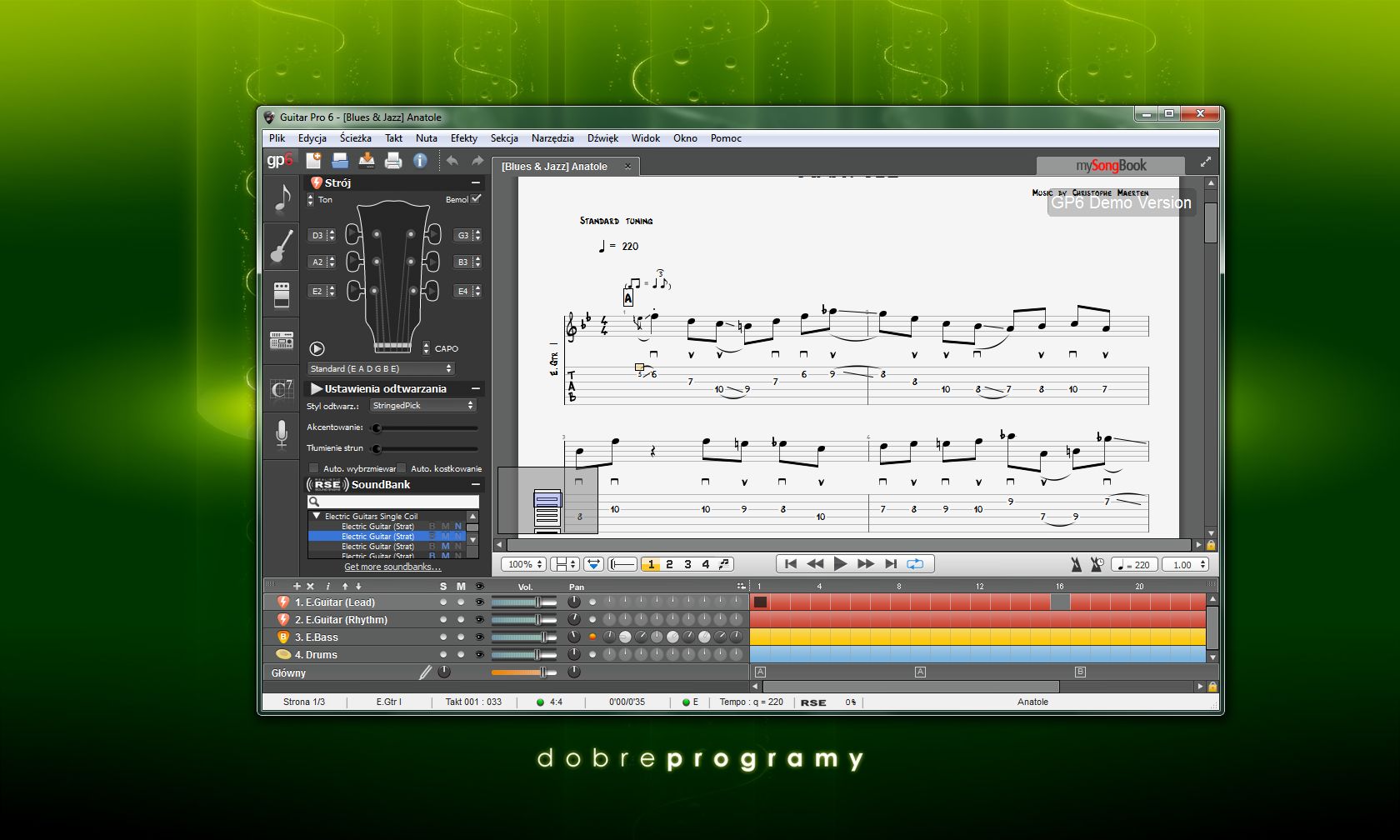This screenshot has height=840, width=1400.
Task: Click the Get more soundbanks link
Action: click(392, 567)
